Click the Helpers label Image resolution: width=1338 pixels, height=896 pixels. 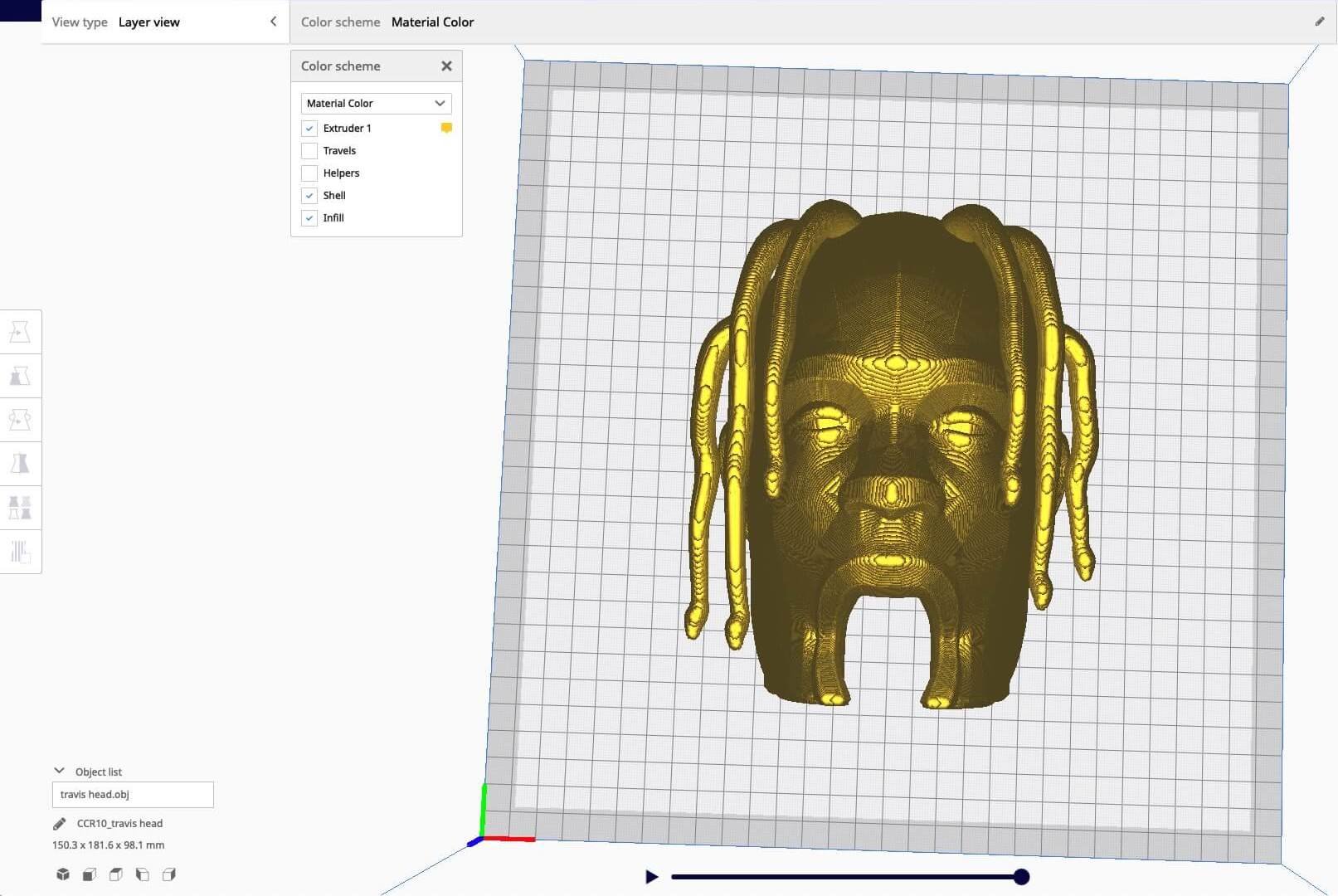click(x=341, y=173)
